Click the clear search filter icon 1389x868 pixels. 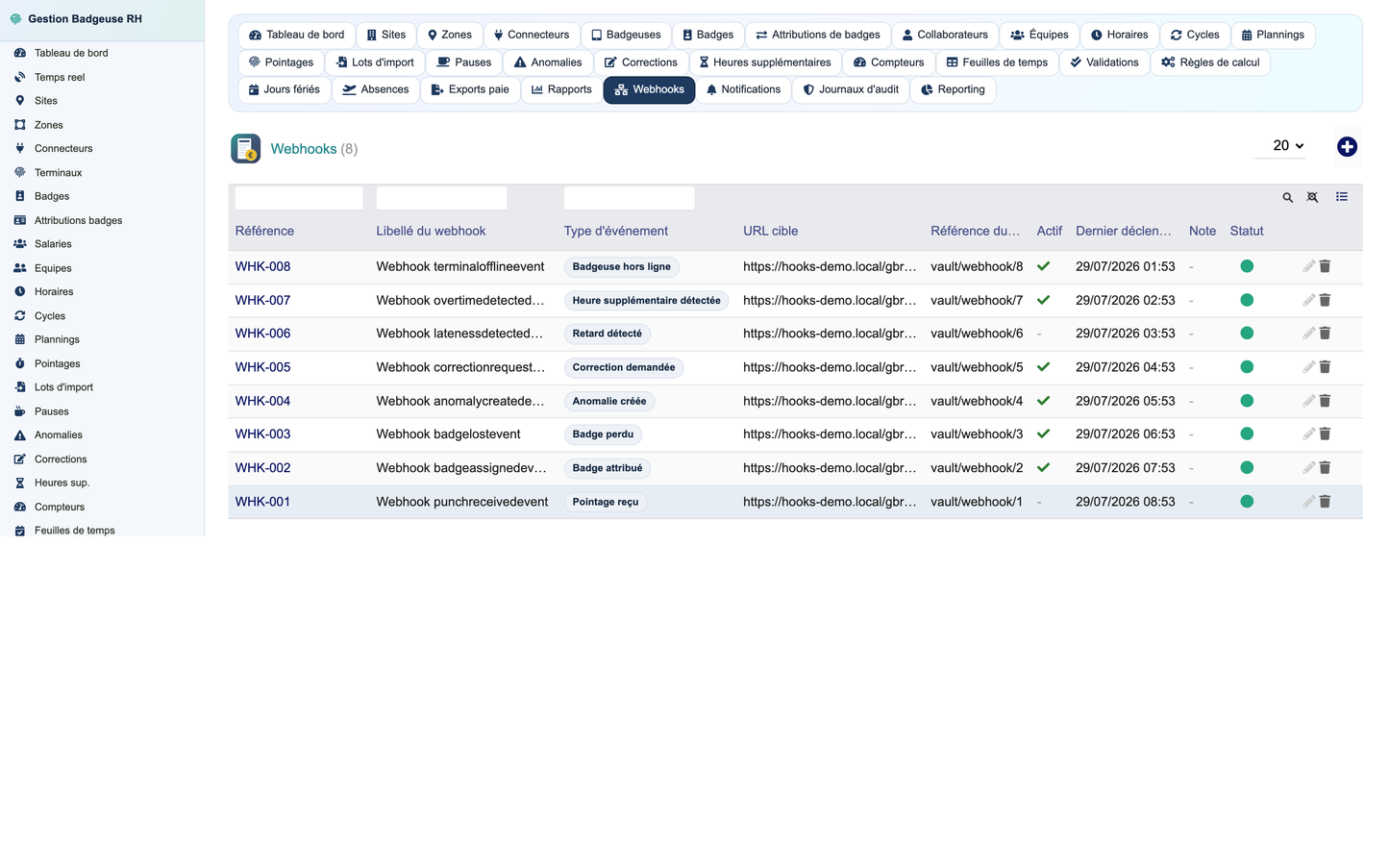pyautogui.click(x=1312, y=197)
